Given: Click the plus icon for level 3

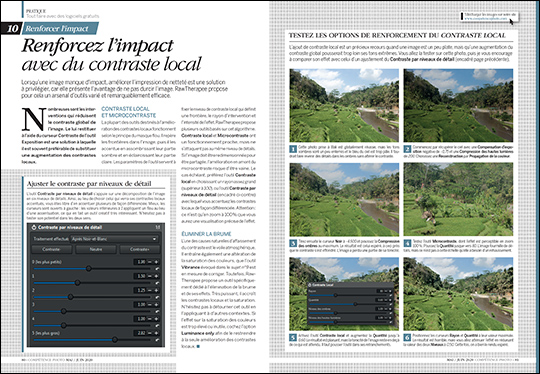Looking at the screenshot, I should (156, 305).
